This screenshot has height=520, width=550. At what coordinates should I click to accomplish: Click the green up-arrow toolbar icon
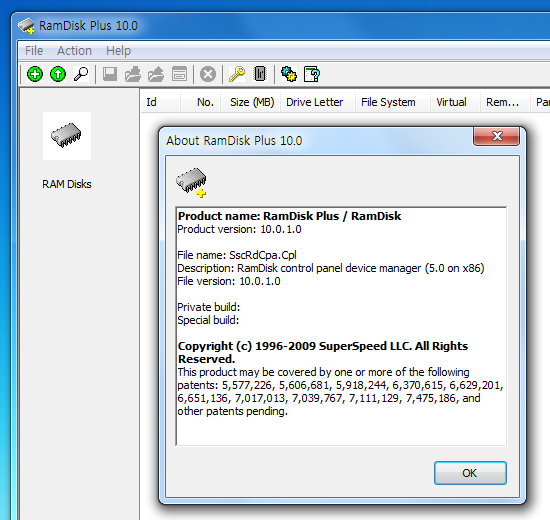(58, 74)
